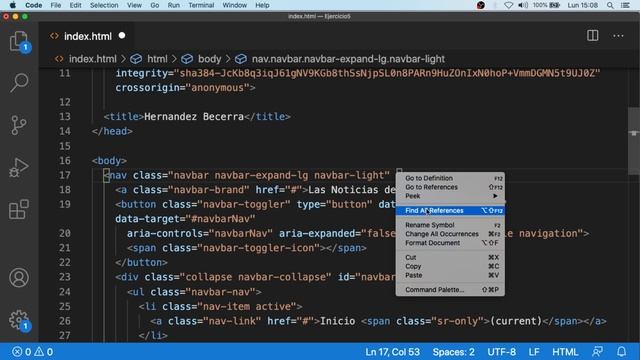Click the battery icon in menu bar
The width and height of the screenshot is (640, 360).
point(555,5)
